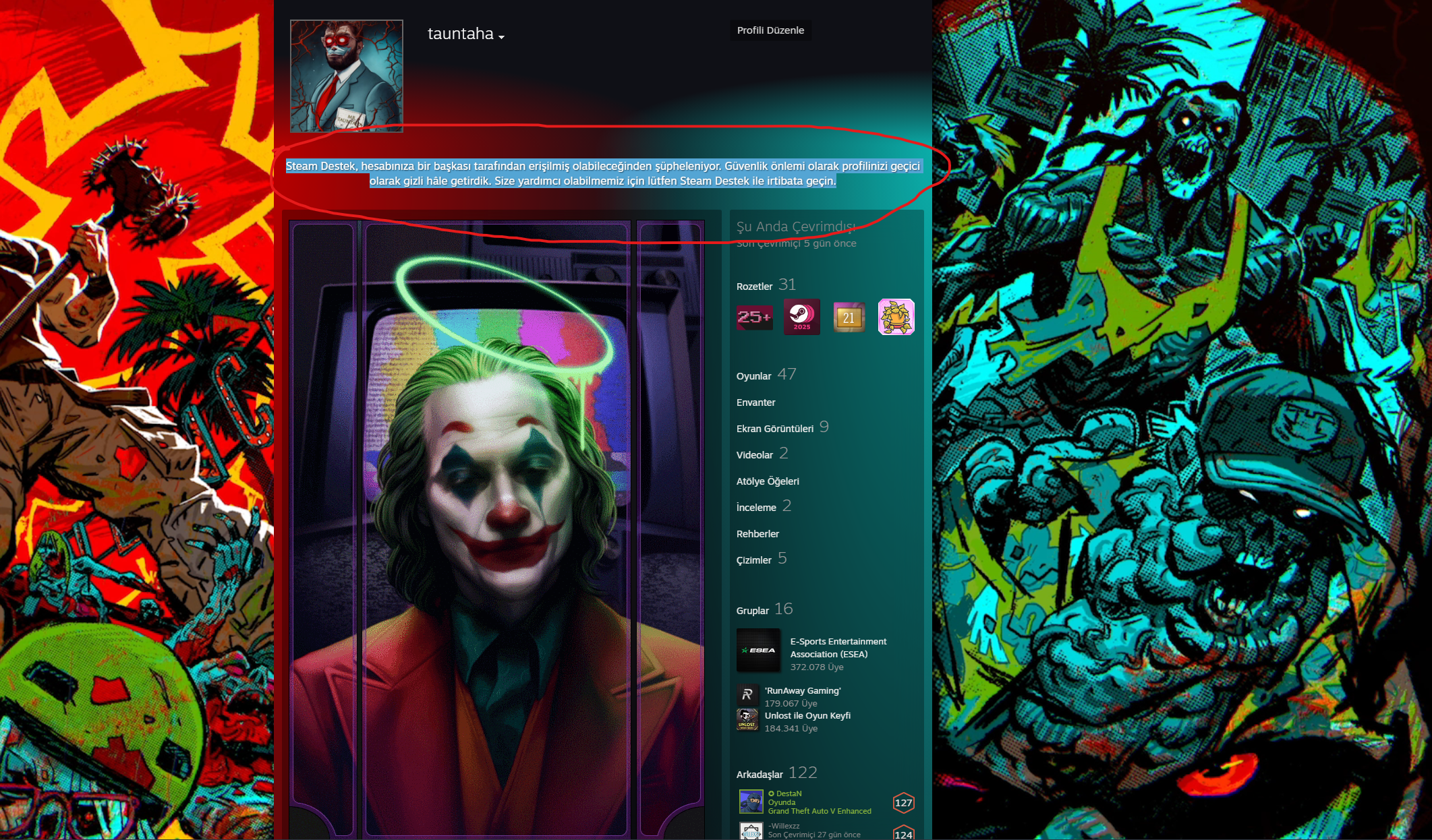Open the Çizimler artwork link
The image size is (1432, 840).
(x=754, y=560)
